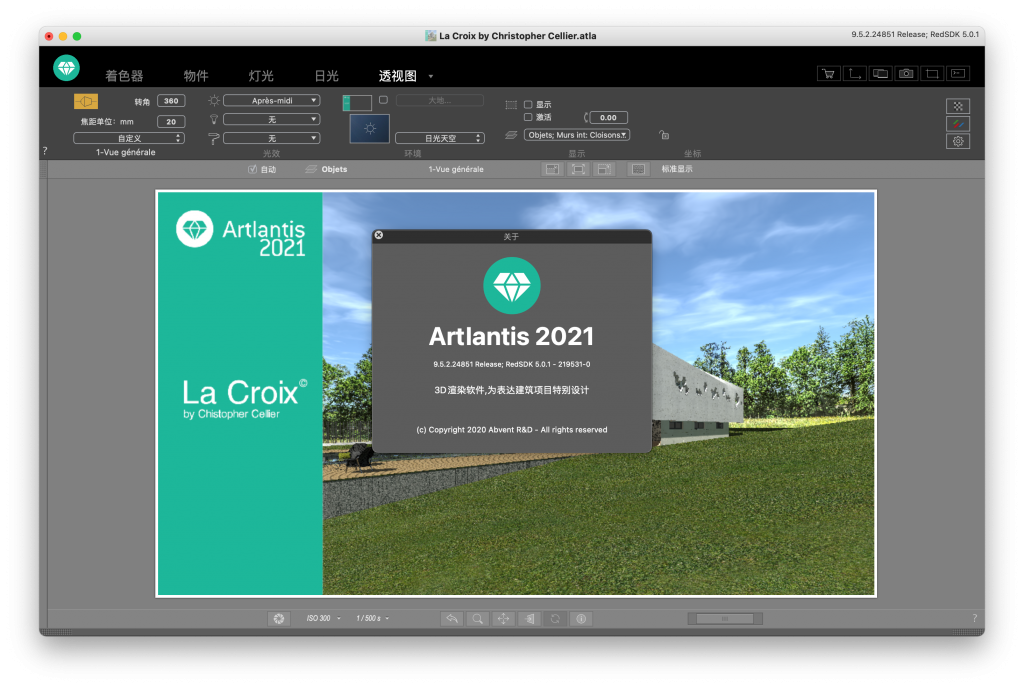Click the unlocked padlock coordinates icon
This screenshot has height=688, width=1024.
[664, 135]
